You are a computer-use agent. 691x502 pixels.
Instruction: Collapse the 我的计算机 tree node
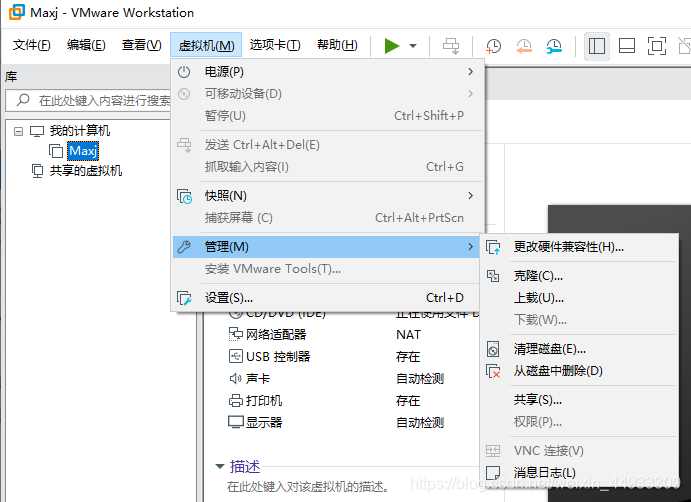coord(18,131)
